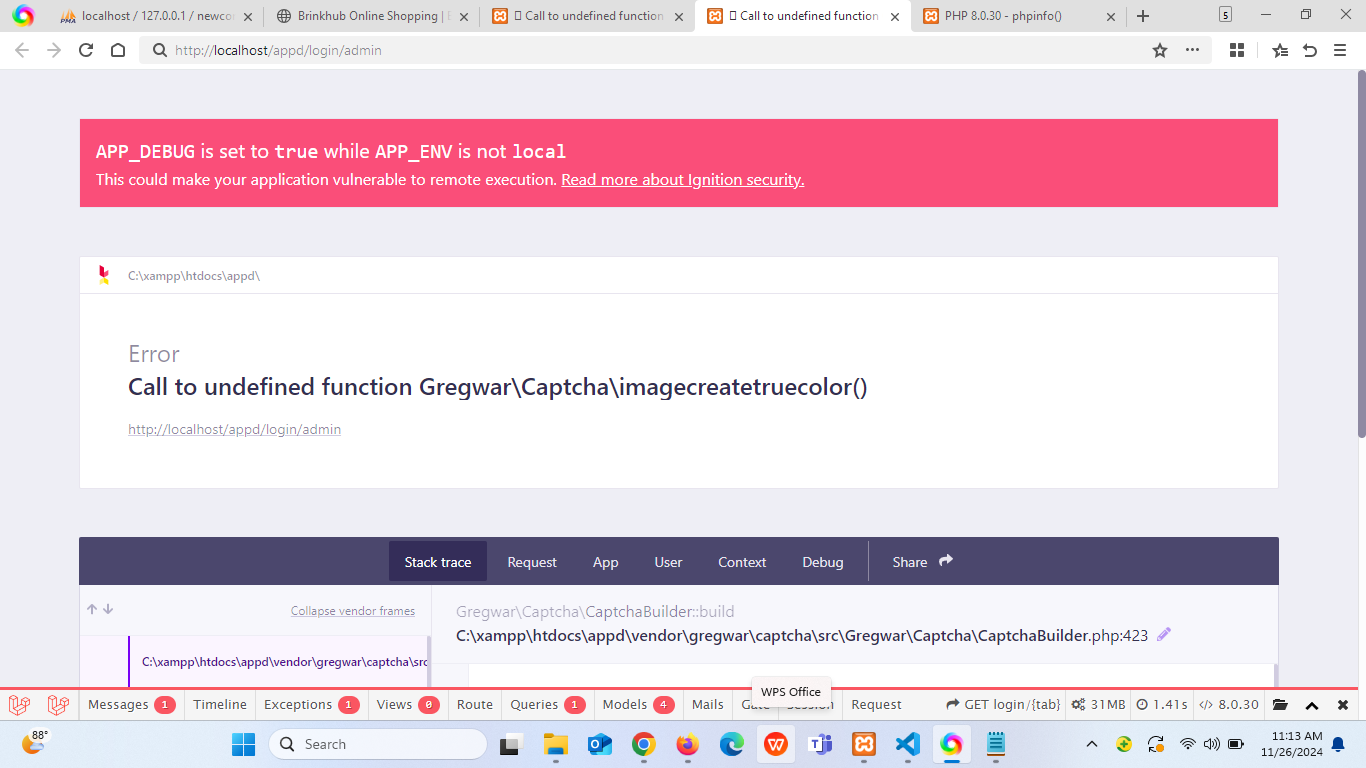Open Visual Studio Code from the taskbar
Image resolution: width=1366 pixels, height=768 pixels.
[907, 744]
